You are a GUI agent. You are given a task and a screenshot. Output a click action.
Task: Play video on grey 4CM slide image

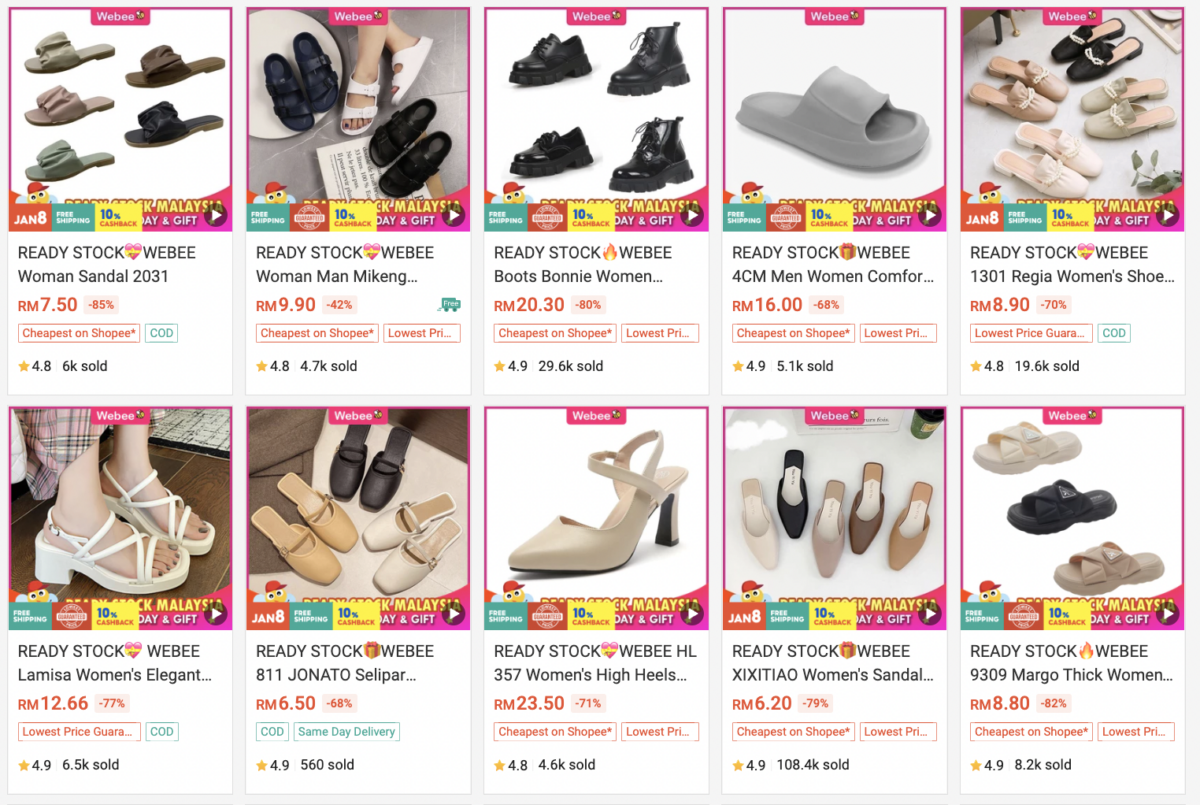(x=929, y=215)
